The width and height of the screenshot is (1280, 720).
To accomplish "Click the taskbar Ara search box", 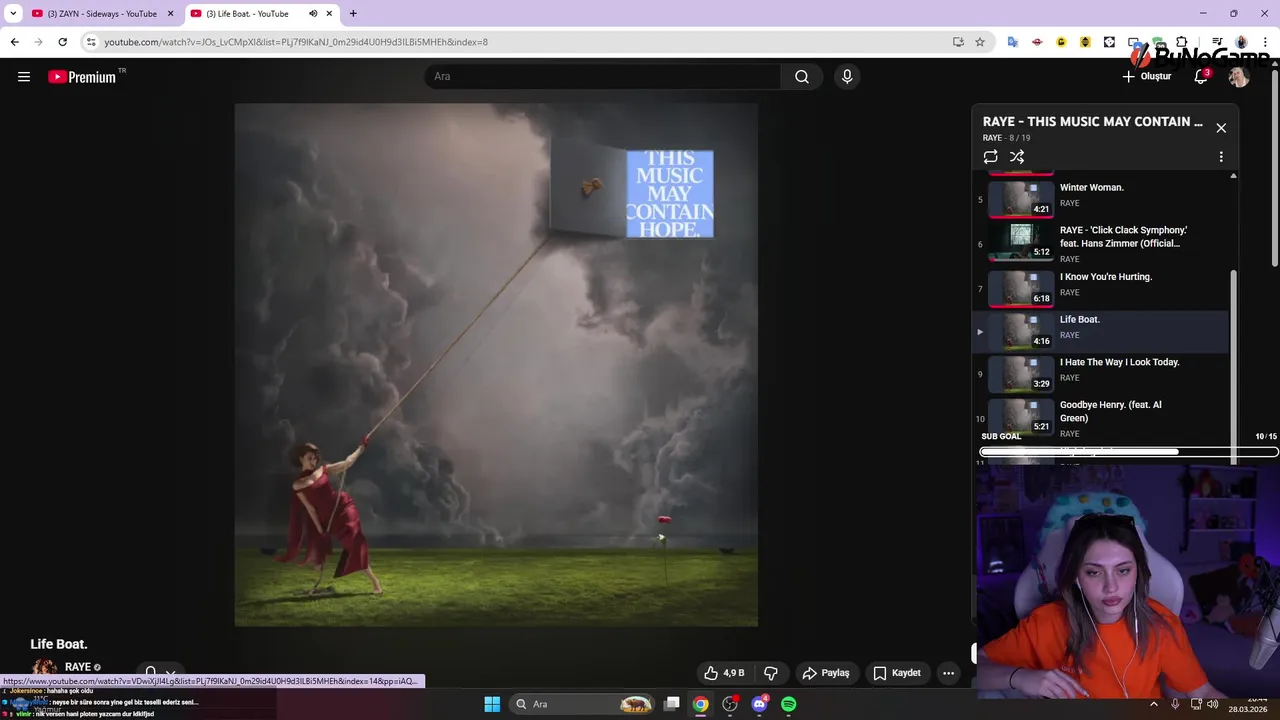I will pyautogui.click(x=583, y=704).
